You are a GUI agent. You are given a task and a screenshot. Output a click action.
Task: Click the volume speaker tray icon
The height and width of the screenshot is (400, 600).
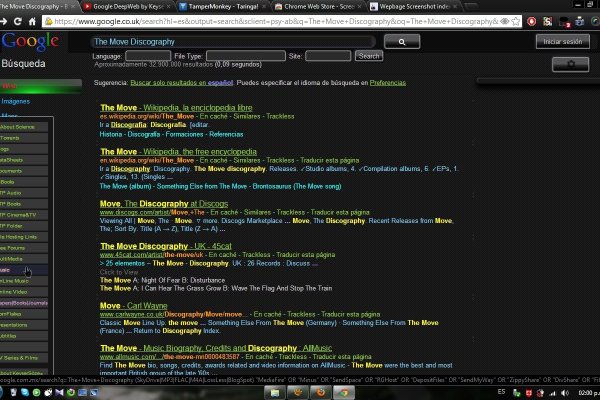coord(564,393)
